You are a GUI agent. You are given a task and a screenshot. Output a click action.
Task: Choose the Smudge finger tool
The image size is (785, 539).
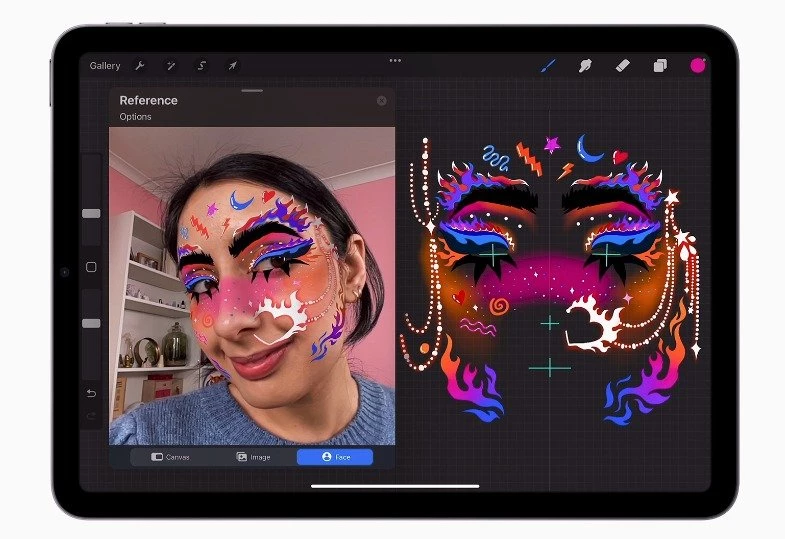(x=585, y=66)
